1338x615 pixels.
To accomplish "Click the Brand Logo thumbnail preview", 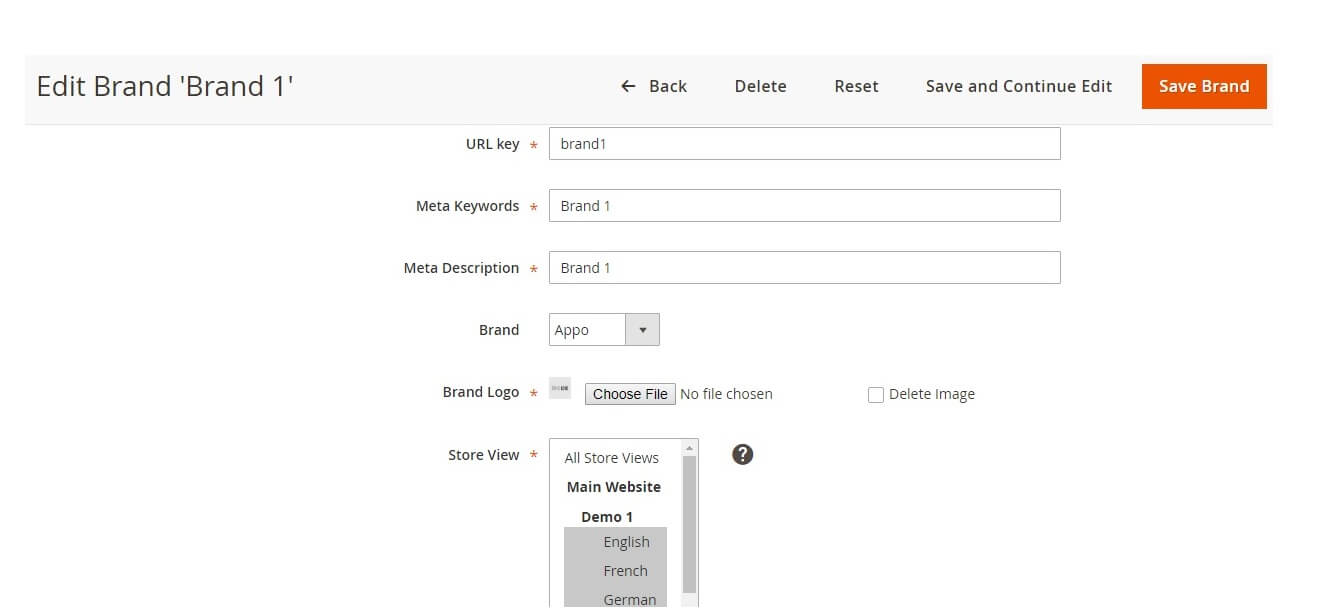I will tap(560, 389).
